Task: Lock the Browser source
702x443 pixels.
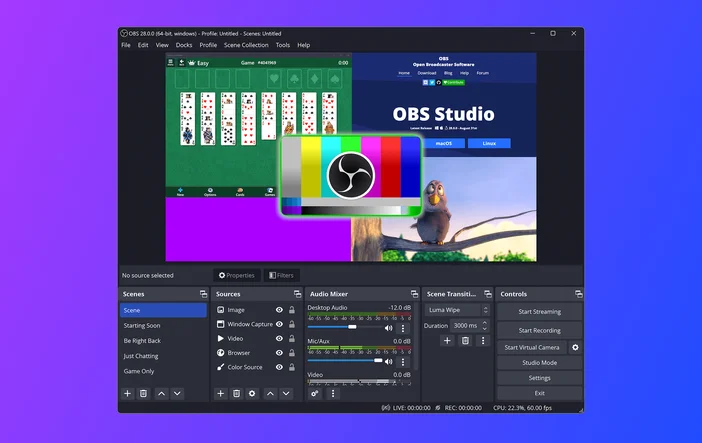Action: click(292, 353)
